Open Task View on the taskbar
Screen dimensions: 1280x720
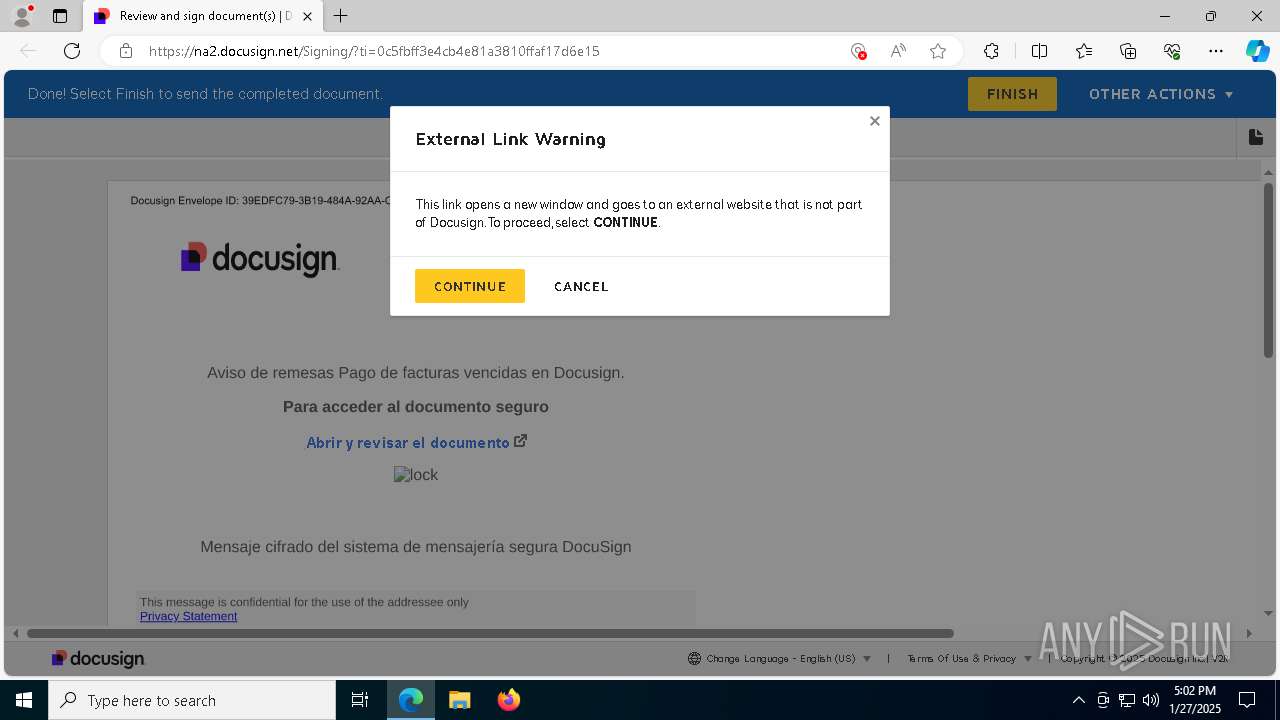click(x=360, y=700)
